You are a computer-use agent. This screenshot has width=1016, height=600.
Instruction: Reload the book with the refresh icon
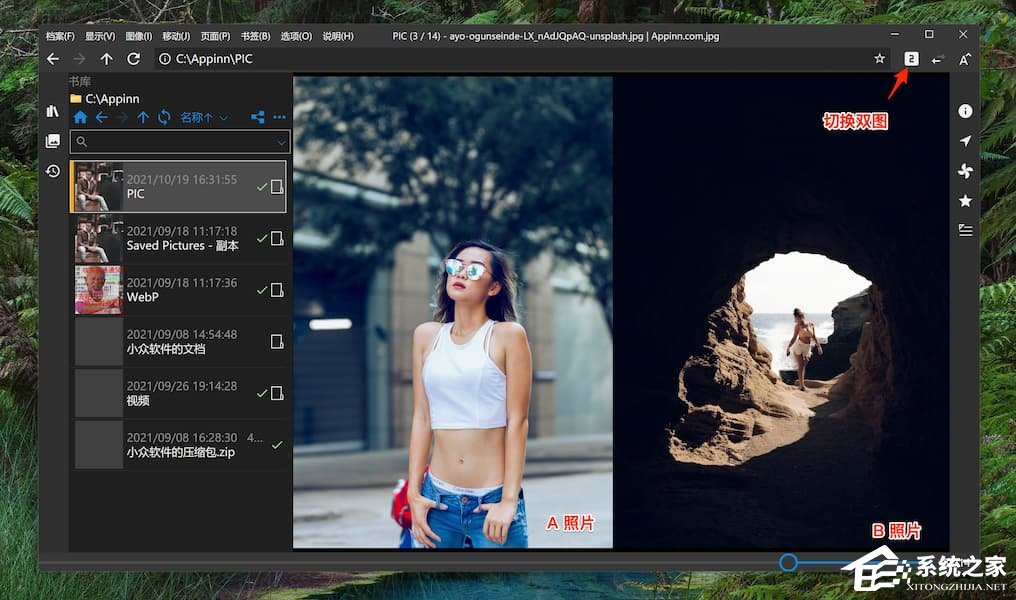click(133, 59)
